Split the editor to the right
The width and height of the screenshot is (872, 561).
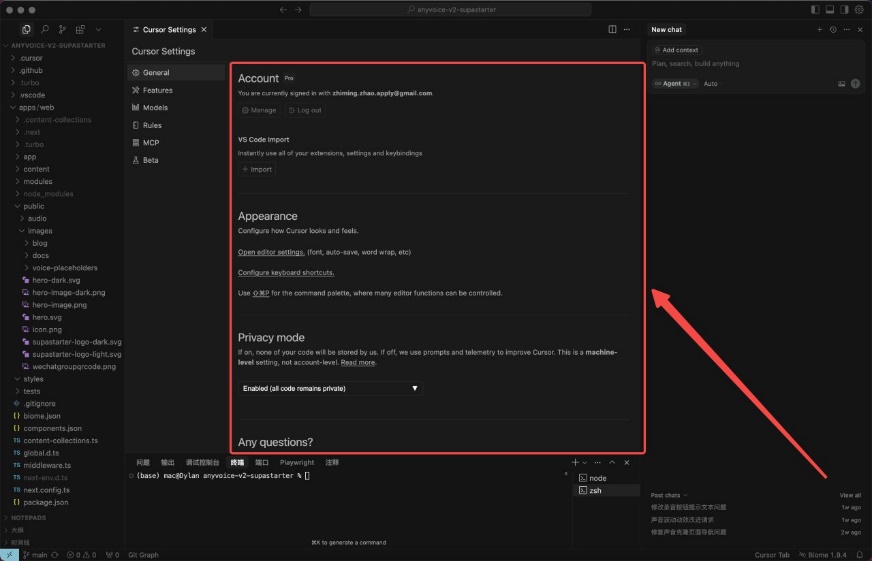(613, 30)
